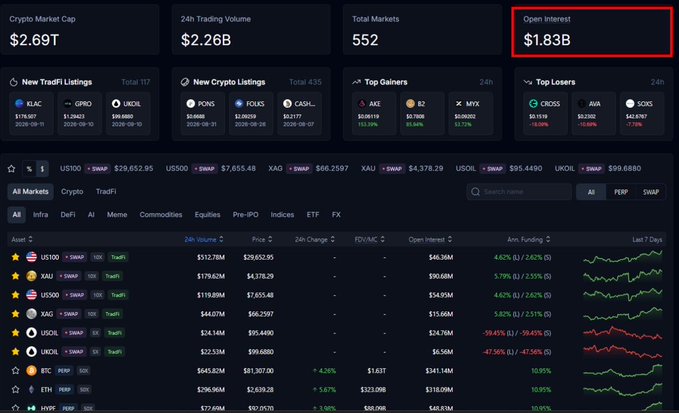This screenshot has height=413, width=679.
Task: Star the US100 favorite icon
Action: (16, 257)
